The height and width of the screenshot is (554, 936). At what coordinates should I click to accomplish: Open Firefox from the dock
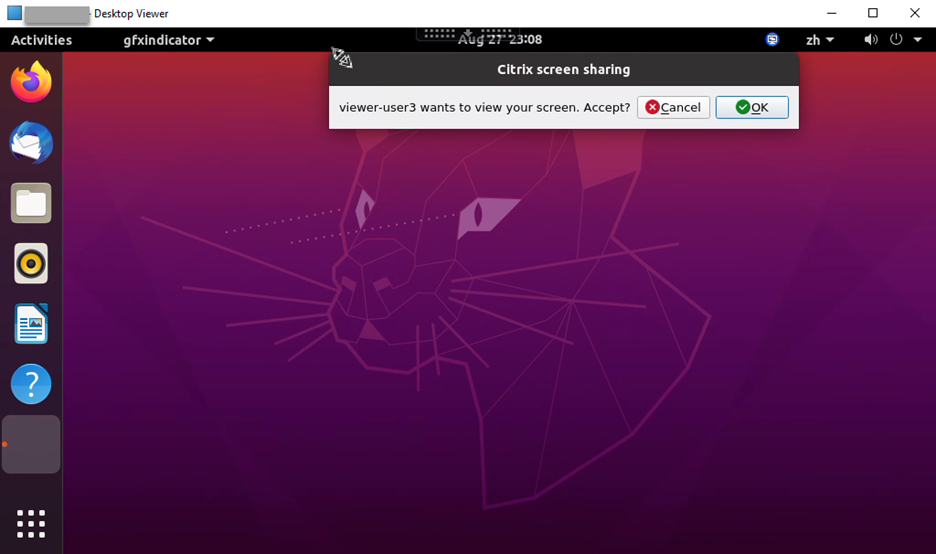click(x=31, y=82)
